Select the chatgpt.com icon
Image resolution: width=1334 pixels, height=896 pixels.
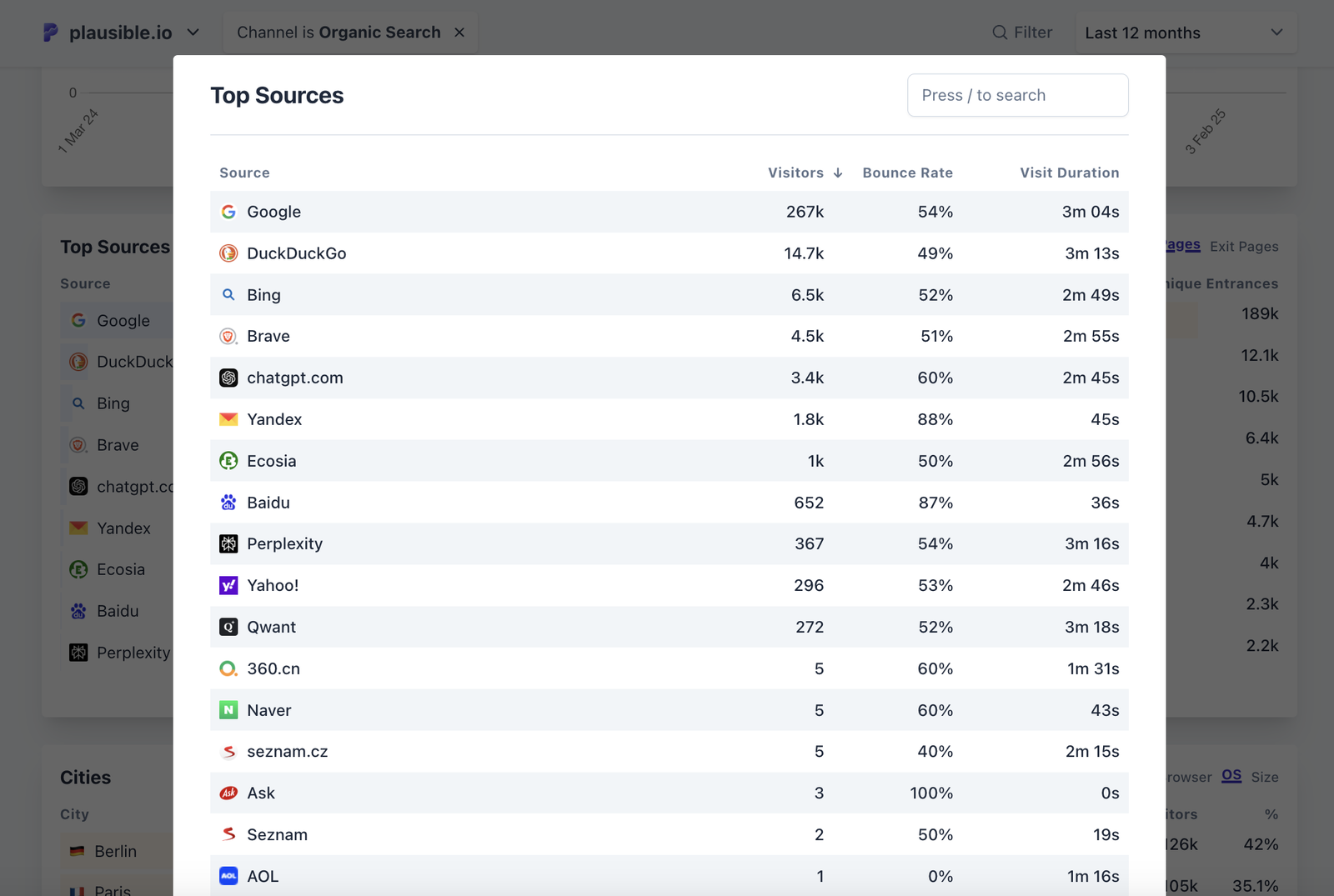coord(228,378)
